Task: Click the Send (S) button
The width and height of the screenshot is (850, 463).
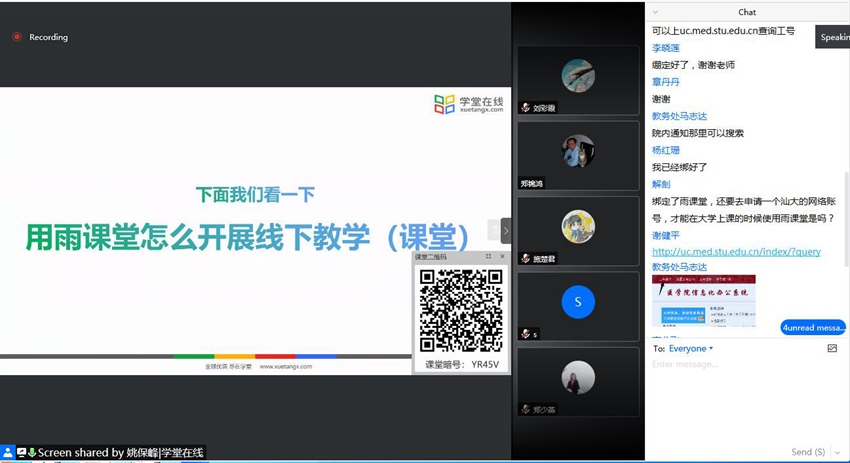Action: 808,452
